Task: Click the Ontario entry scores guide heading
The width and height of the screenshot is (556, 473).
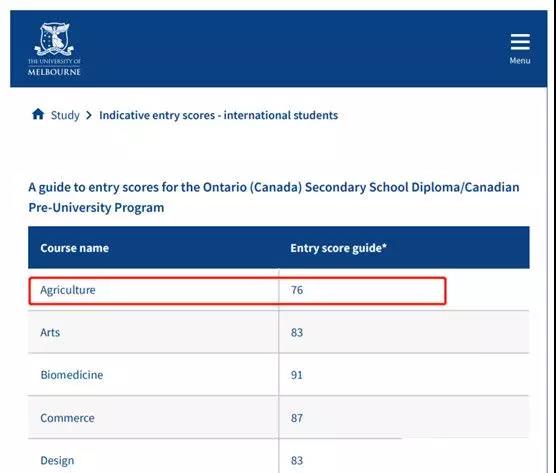Action: pos(274,197)
